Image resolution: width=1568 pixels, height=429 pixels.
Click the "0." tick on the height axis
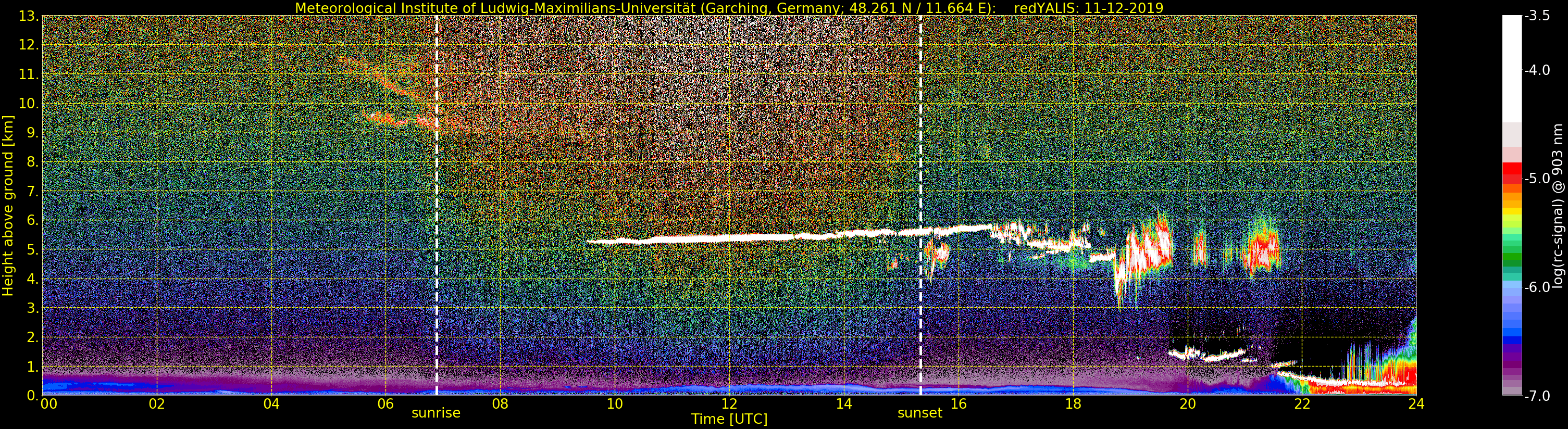(33, 396)
